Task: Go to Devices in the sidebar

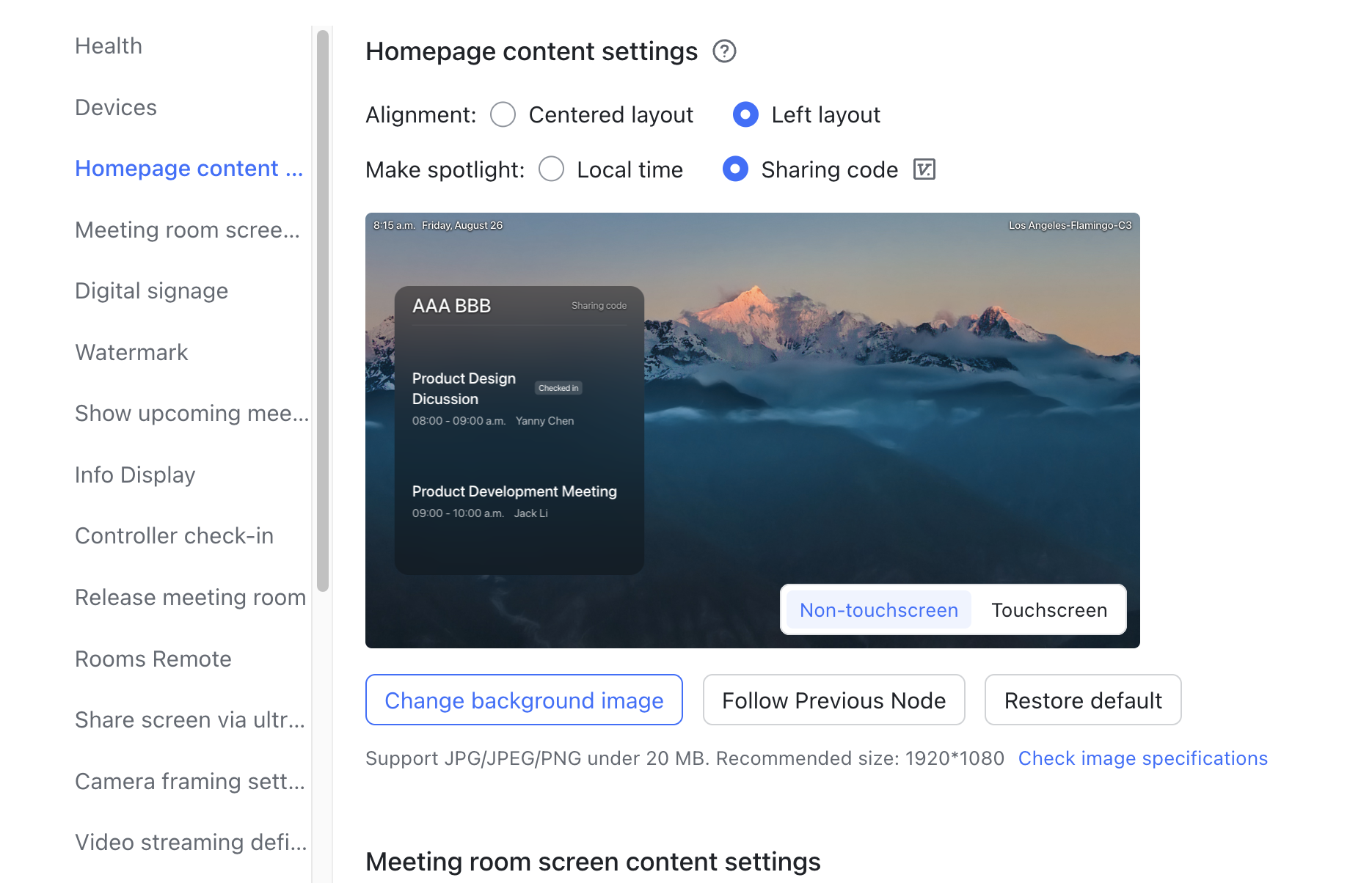Action: tap(116, 108)
